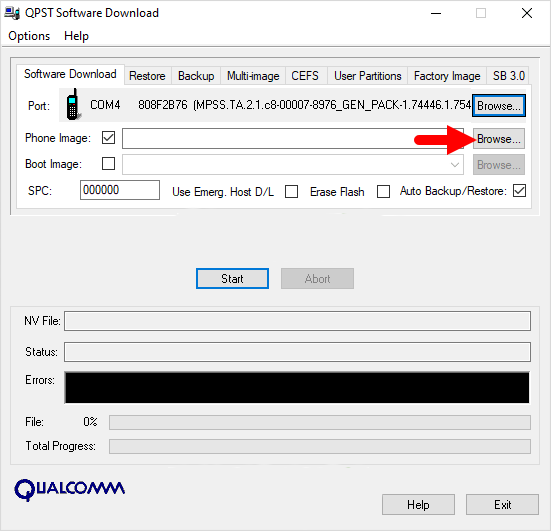
Task: Click the Phone Image path field
Action: click(293, 138)
